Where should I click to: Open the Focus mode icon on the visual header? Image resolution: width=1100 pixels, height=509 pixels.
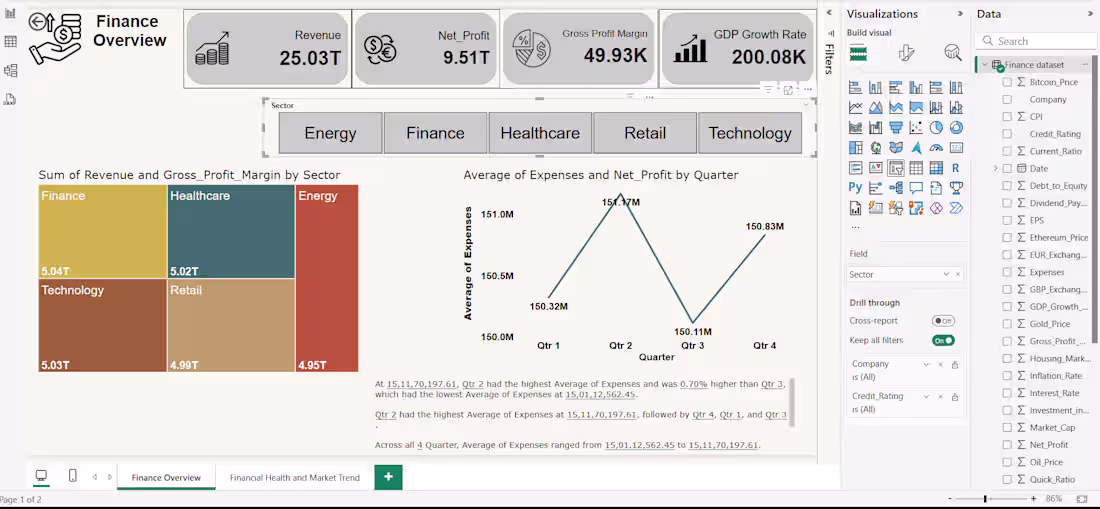pyautogui.click(x=789, y=90)
